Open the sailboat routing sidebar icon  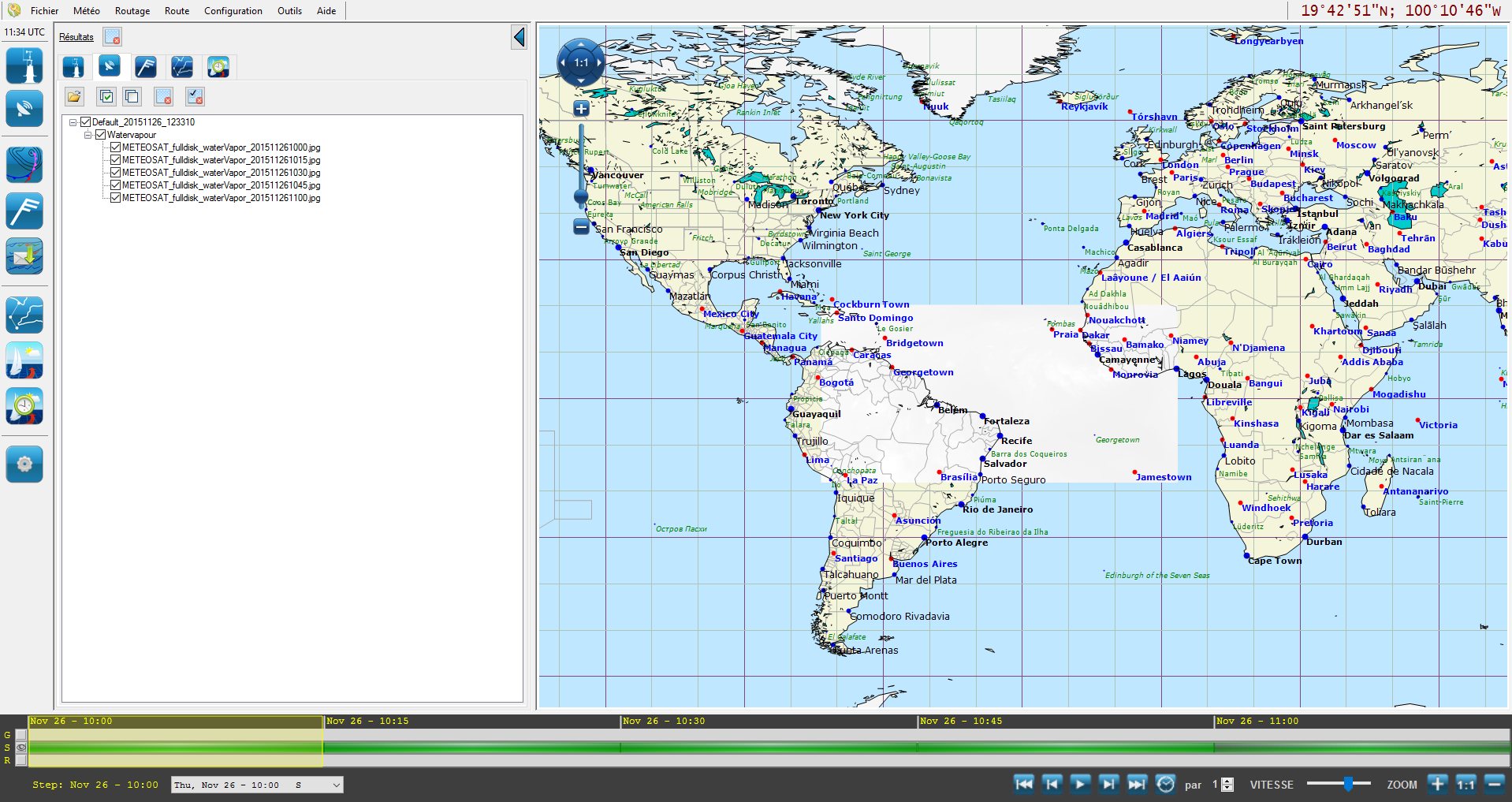click(x=24, y=360)
